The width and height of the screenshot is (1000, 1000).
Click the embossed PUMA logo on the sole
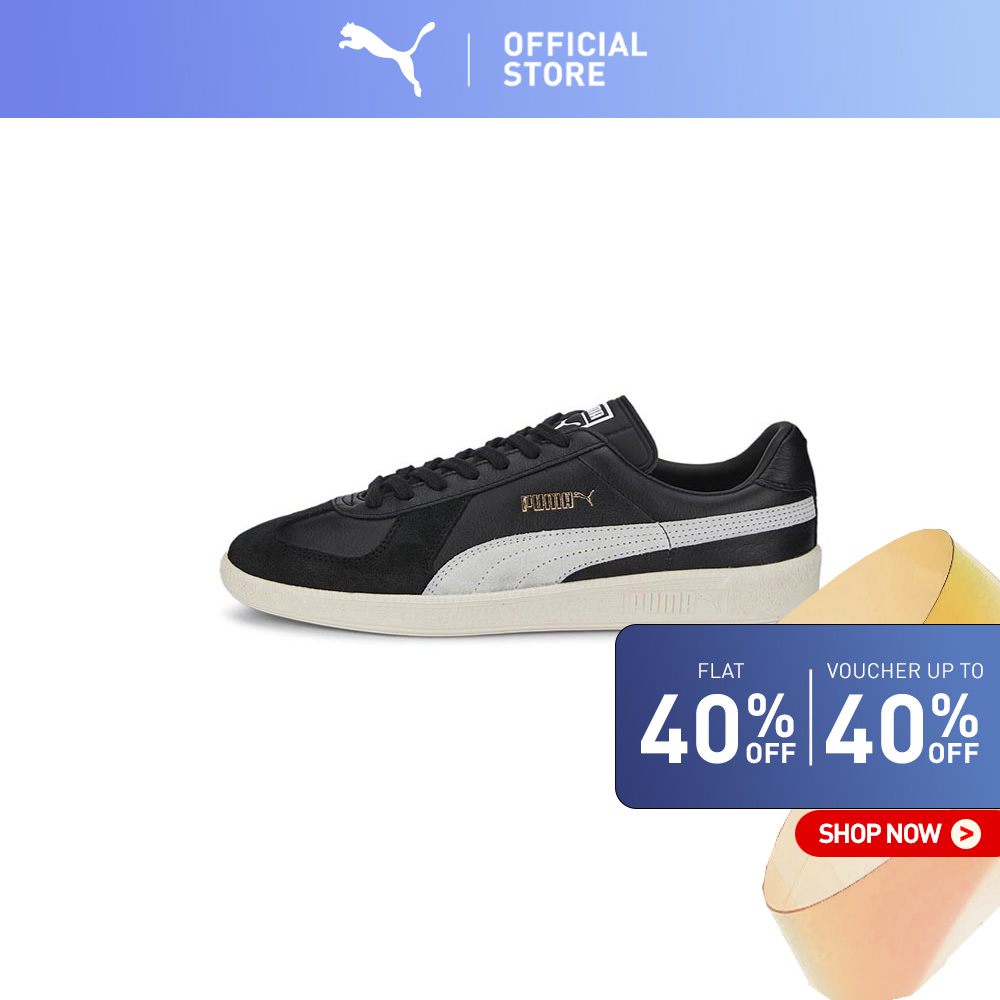tap(660, 602)
